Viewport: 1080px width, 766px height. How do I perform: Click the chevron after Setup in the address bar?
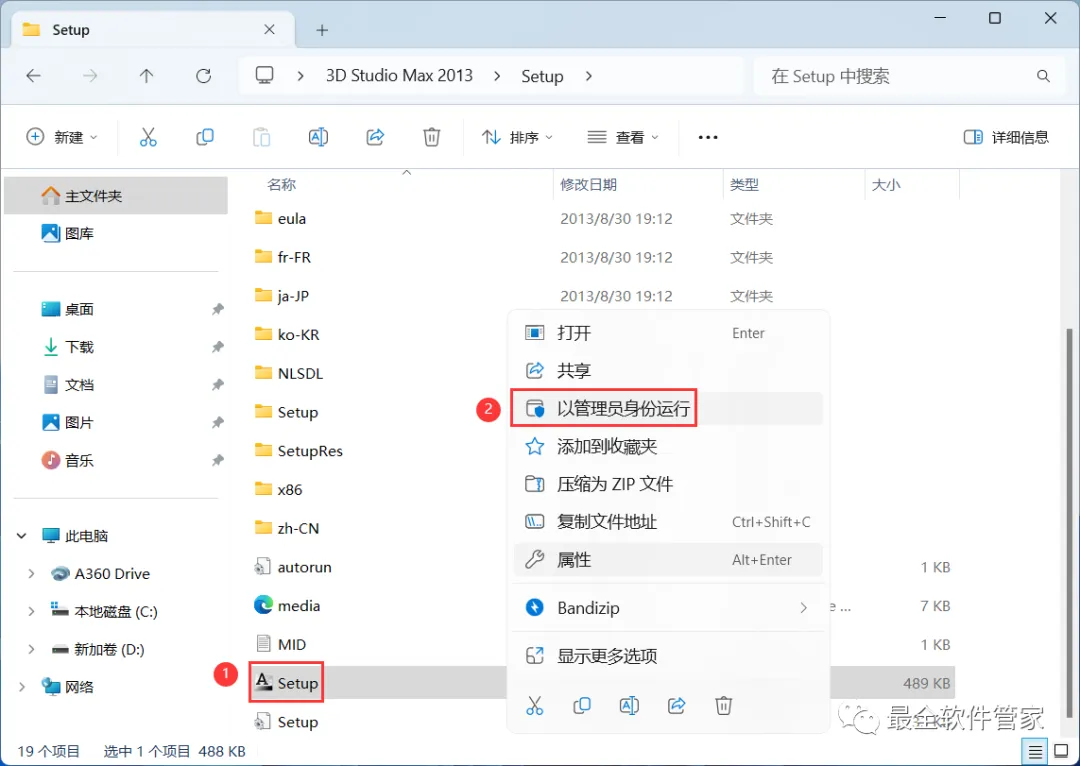588,76
